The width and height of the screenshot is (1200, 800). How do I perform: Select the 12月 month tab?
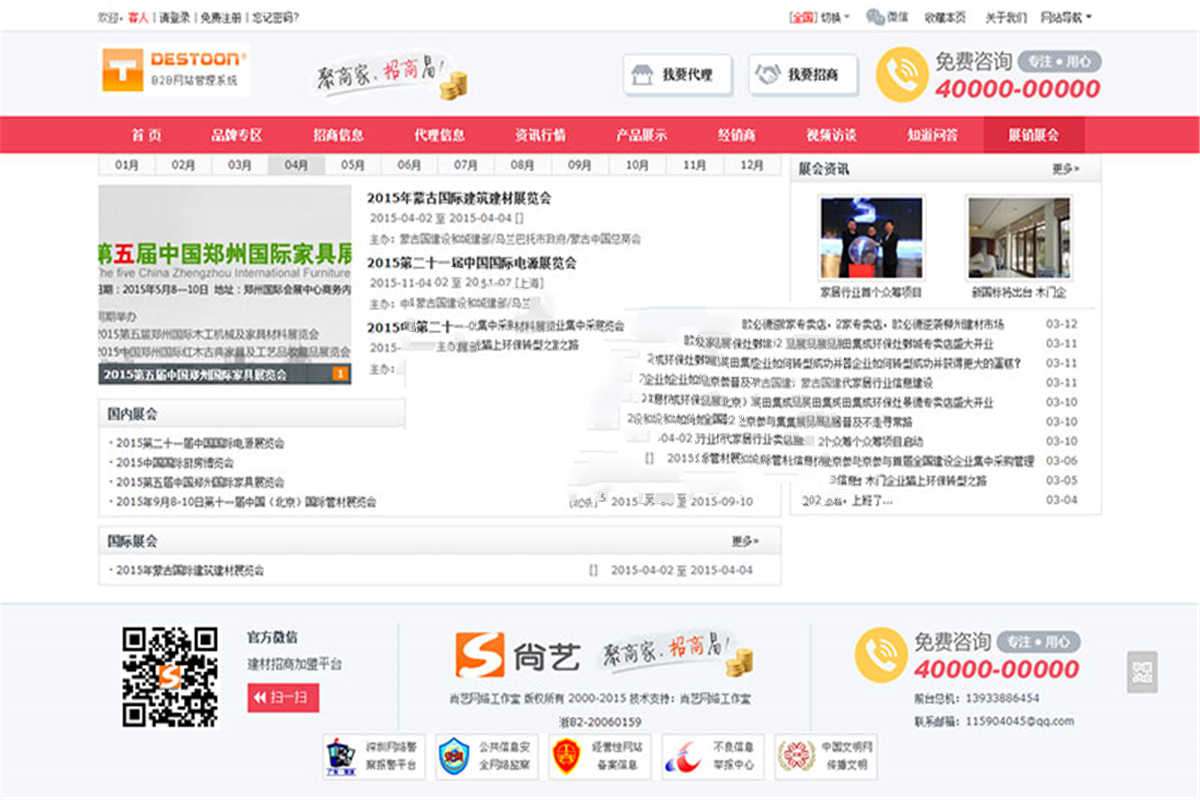752,165
